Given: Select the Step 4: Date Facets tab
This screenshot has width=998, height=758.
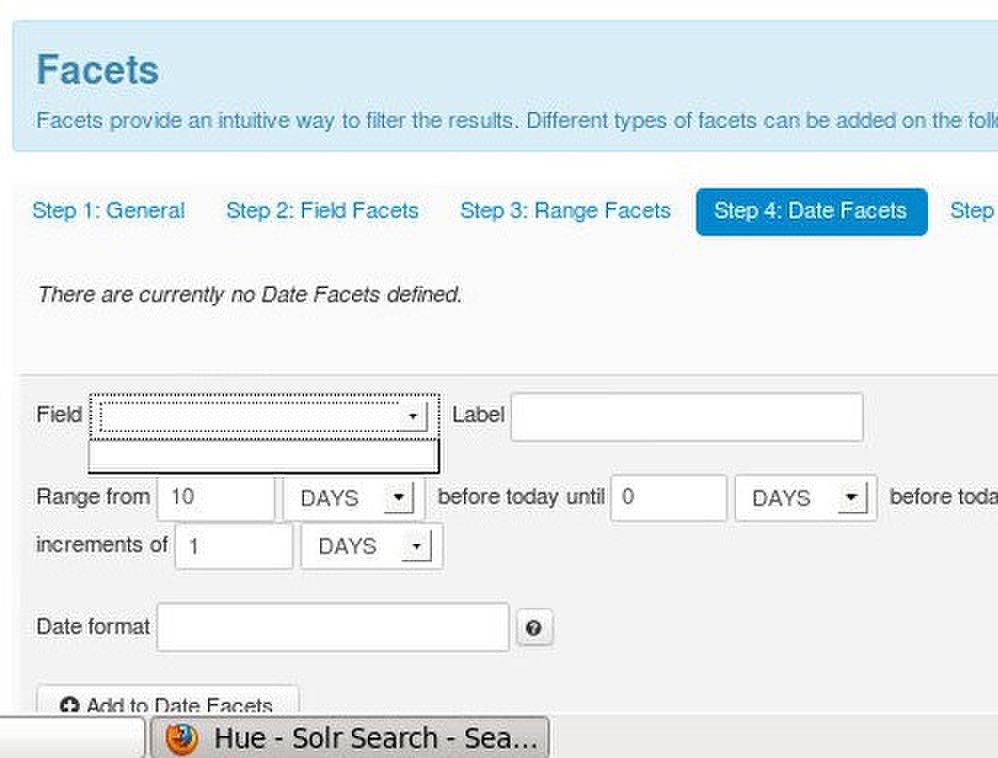Looking at the screenshot, I should [x=811, y=211].
